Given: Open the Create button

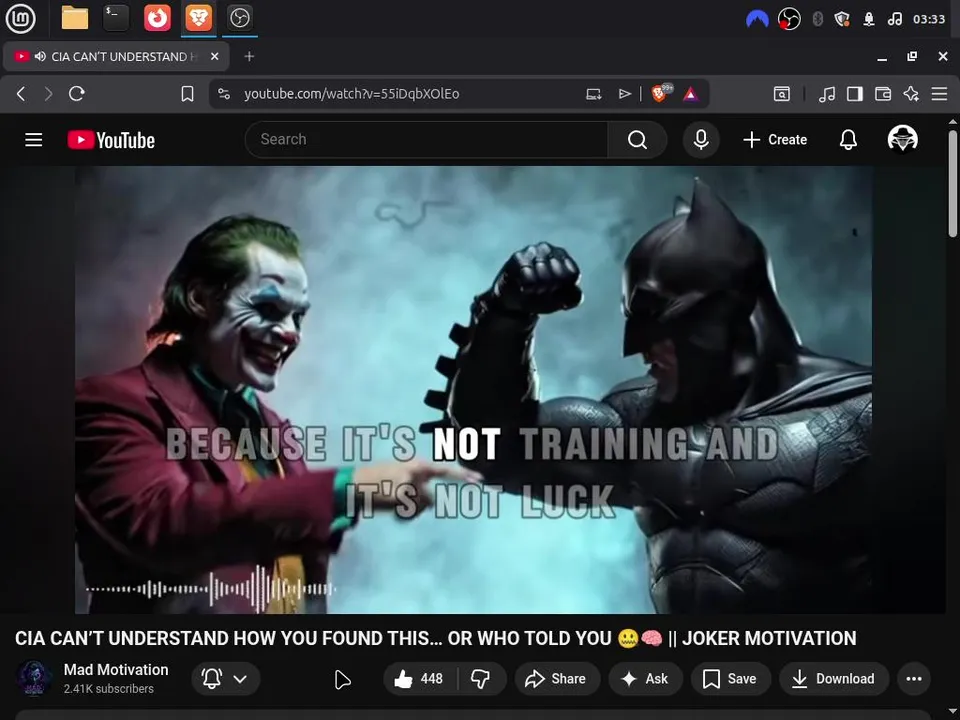Looking at the screenshot, I should pos(775,140).
